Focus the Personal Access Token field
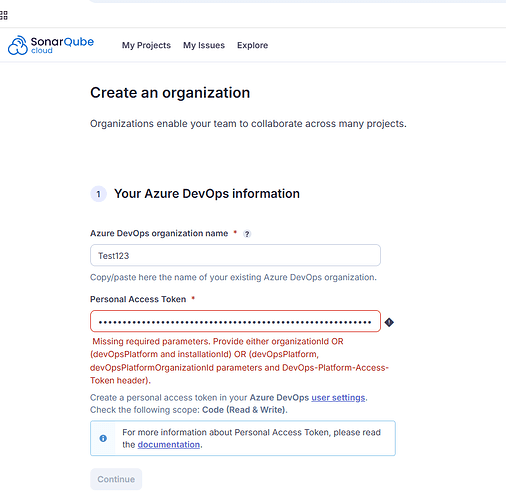 click(x=235, y=321)
